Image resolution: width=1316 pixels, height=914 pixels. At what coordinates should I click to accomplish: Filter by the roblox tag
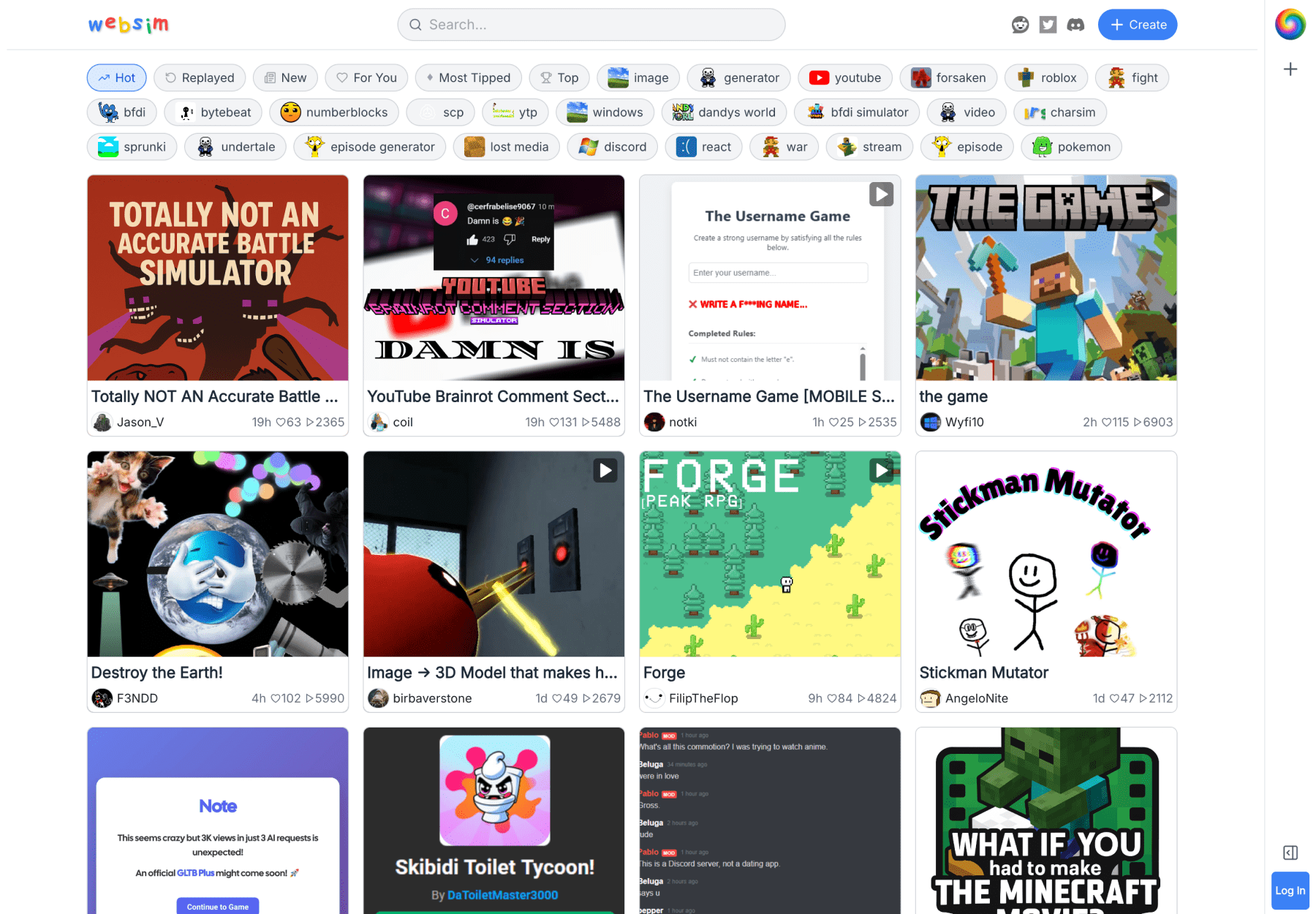click(x=1046, y=78)
